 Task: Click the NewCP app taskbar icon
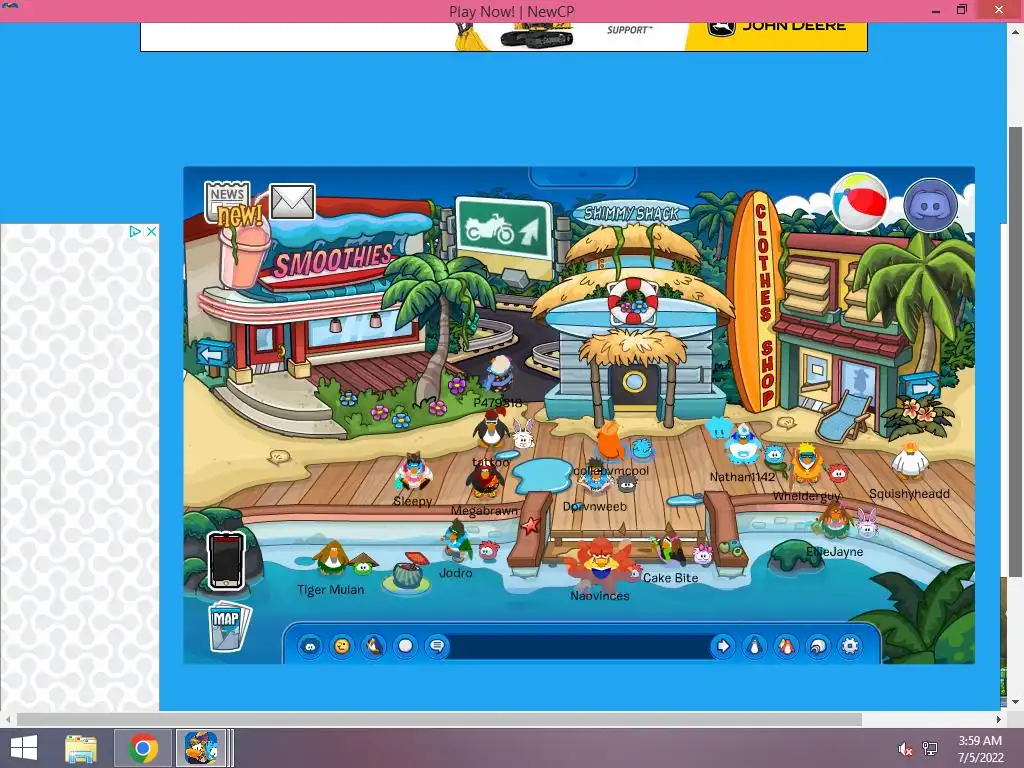(x=201, y=748)
